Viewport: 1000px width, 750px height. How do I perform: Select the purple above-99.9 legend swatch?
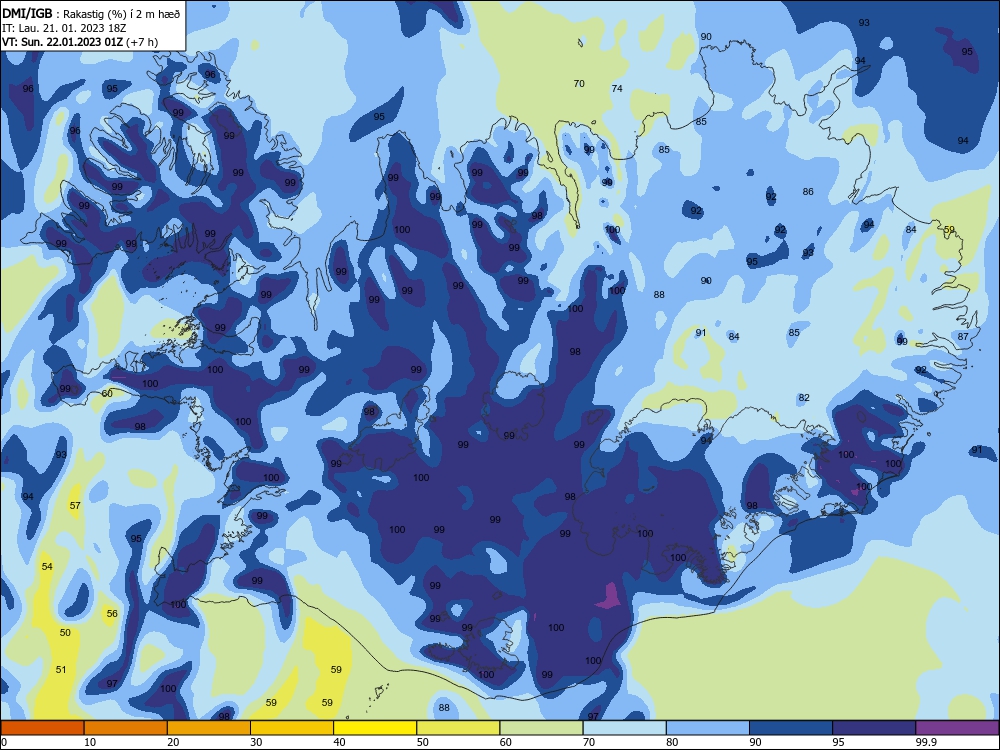(957, 728)
